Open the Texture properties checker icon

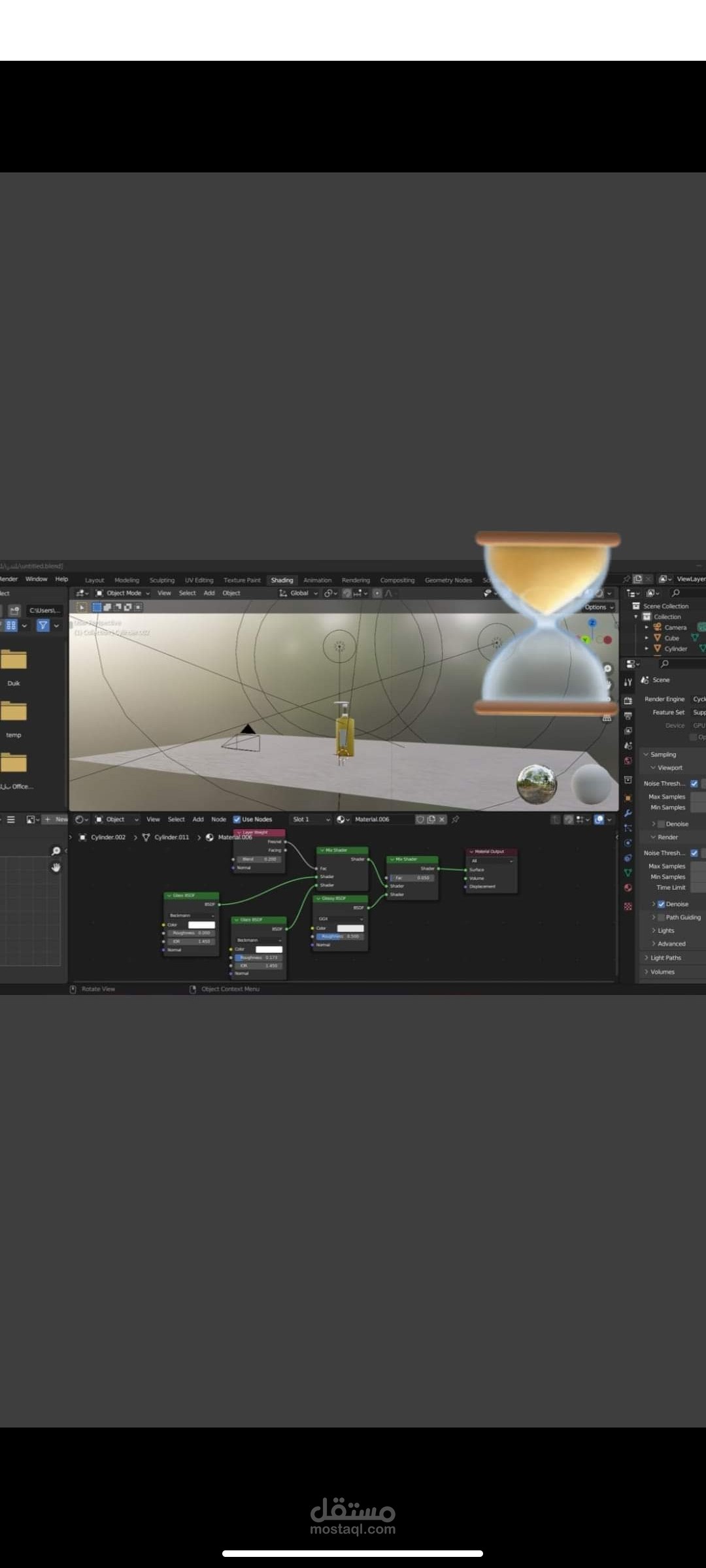[628, 906]
